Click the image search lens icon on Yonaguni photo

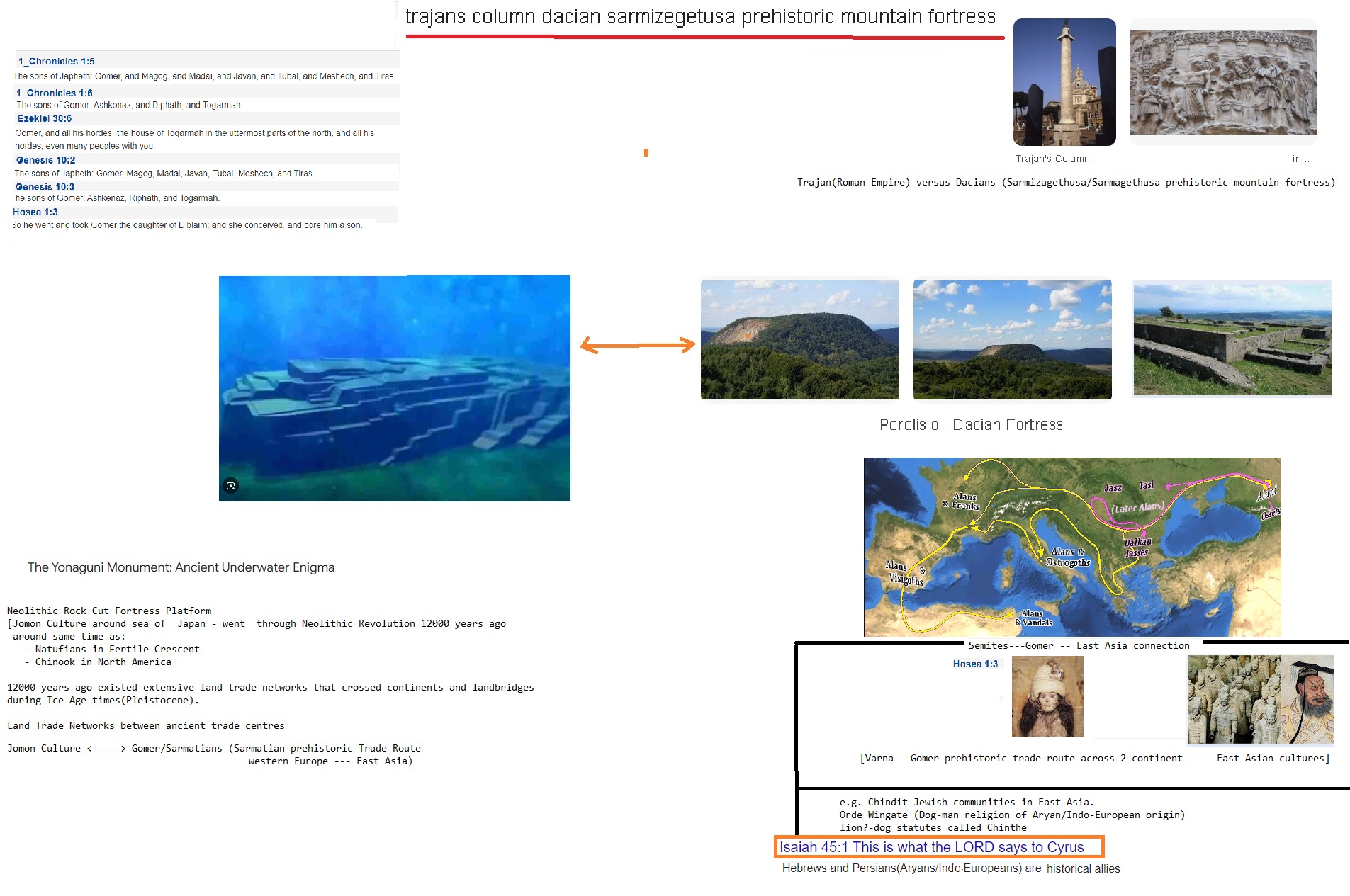[x=230, y=486]
